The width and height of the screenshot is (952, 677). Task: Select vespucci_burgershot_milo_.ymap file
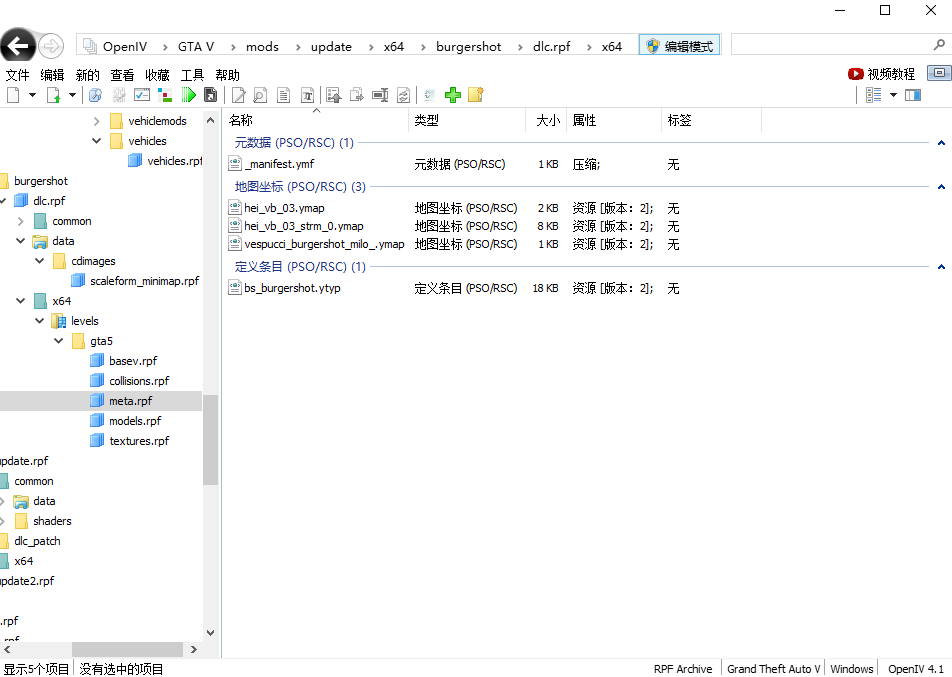324,244
